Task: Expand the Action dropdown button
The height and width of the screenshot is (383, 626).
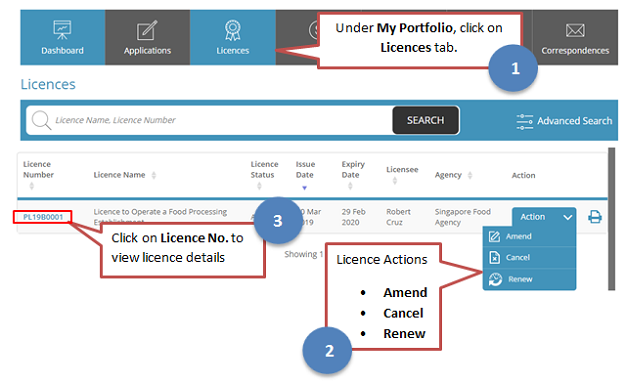Action: [544, 217]
